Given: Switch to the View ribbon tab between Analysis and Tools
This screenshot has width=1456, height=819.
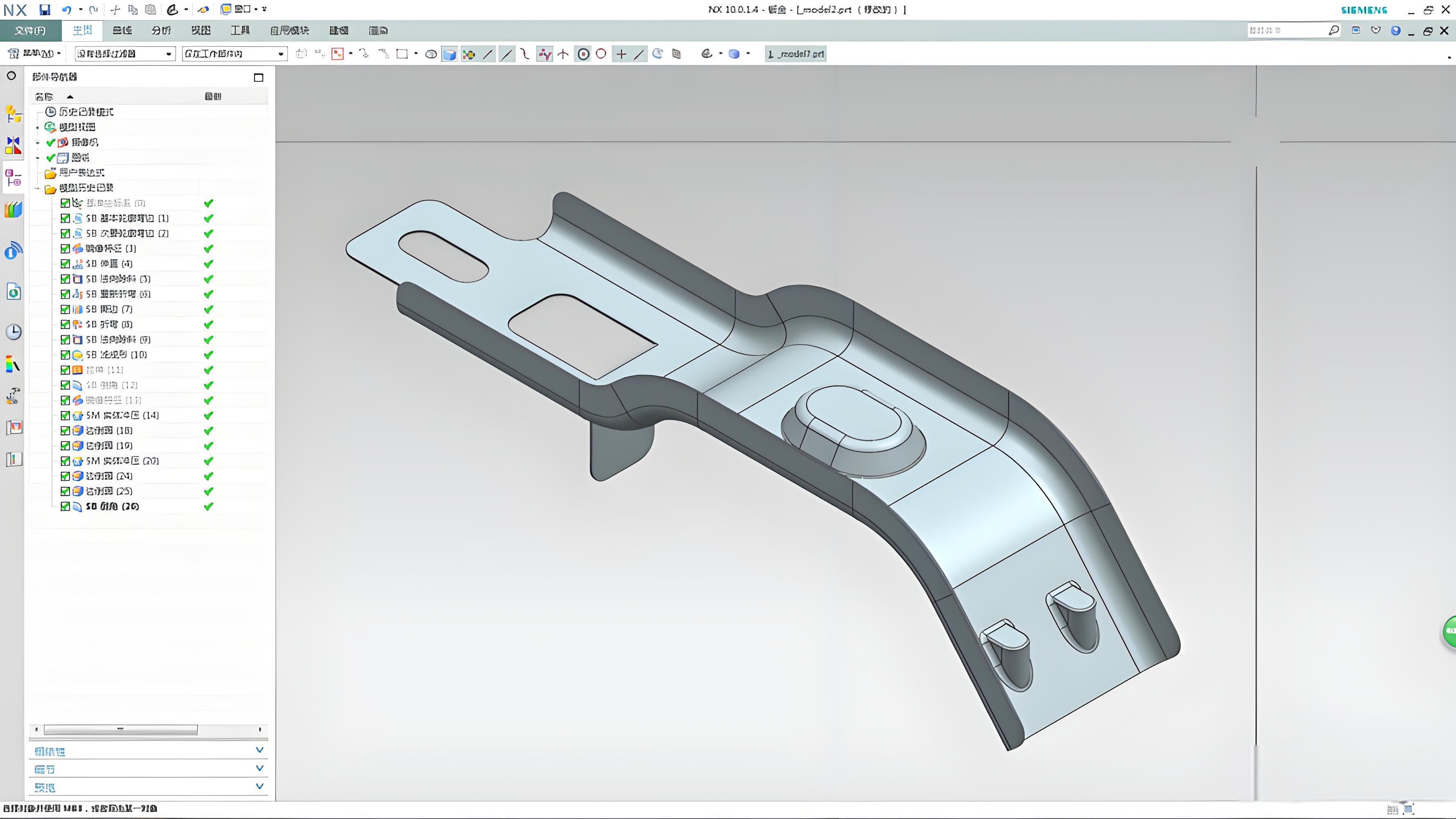Looking at the screenshot, I should pos(201,31).
